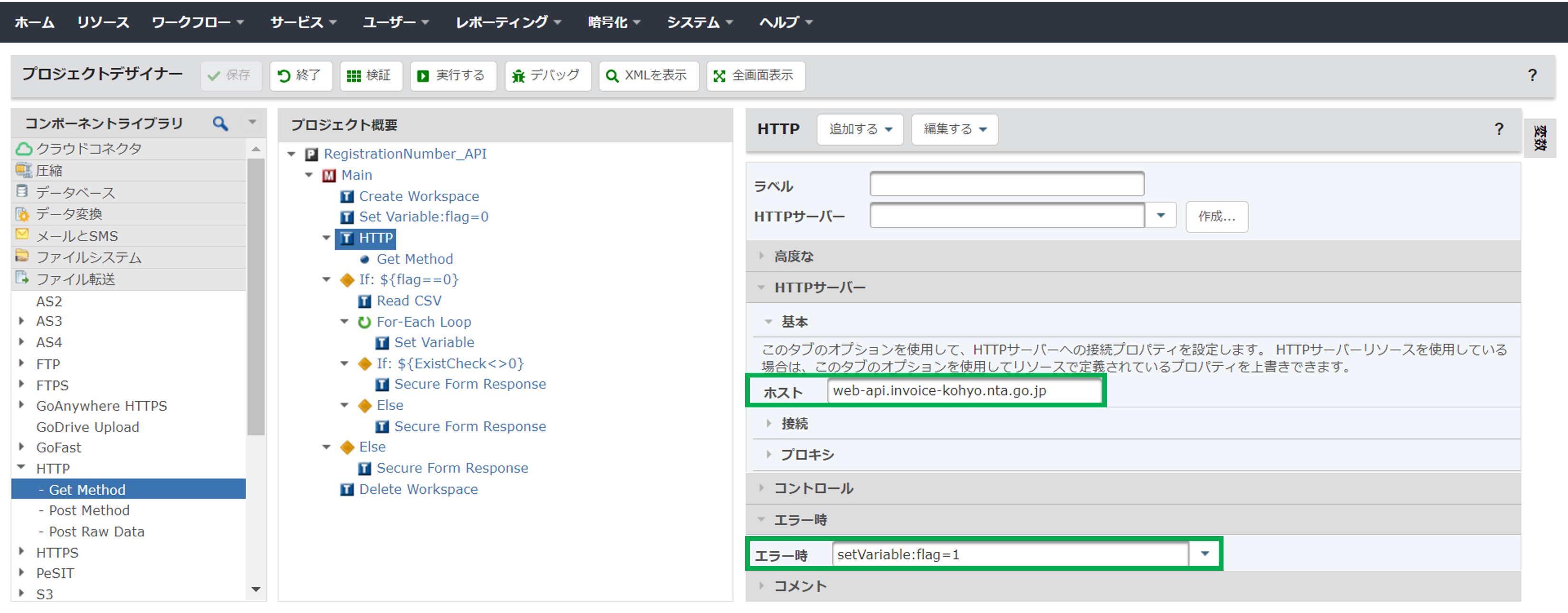
Task: Expand the FTPS library node
Action: tap(21, 384)
